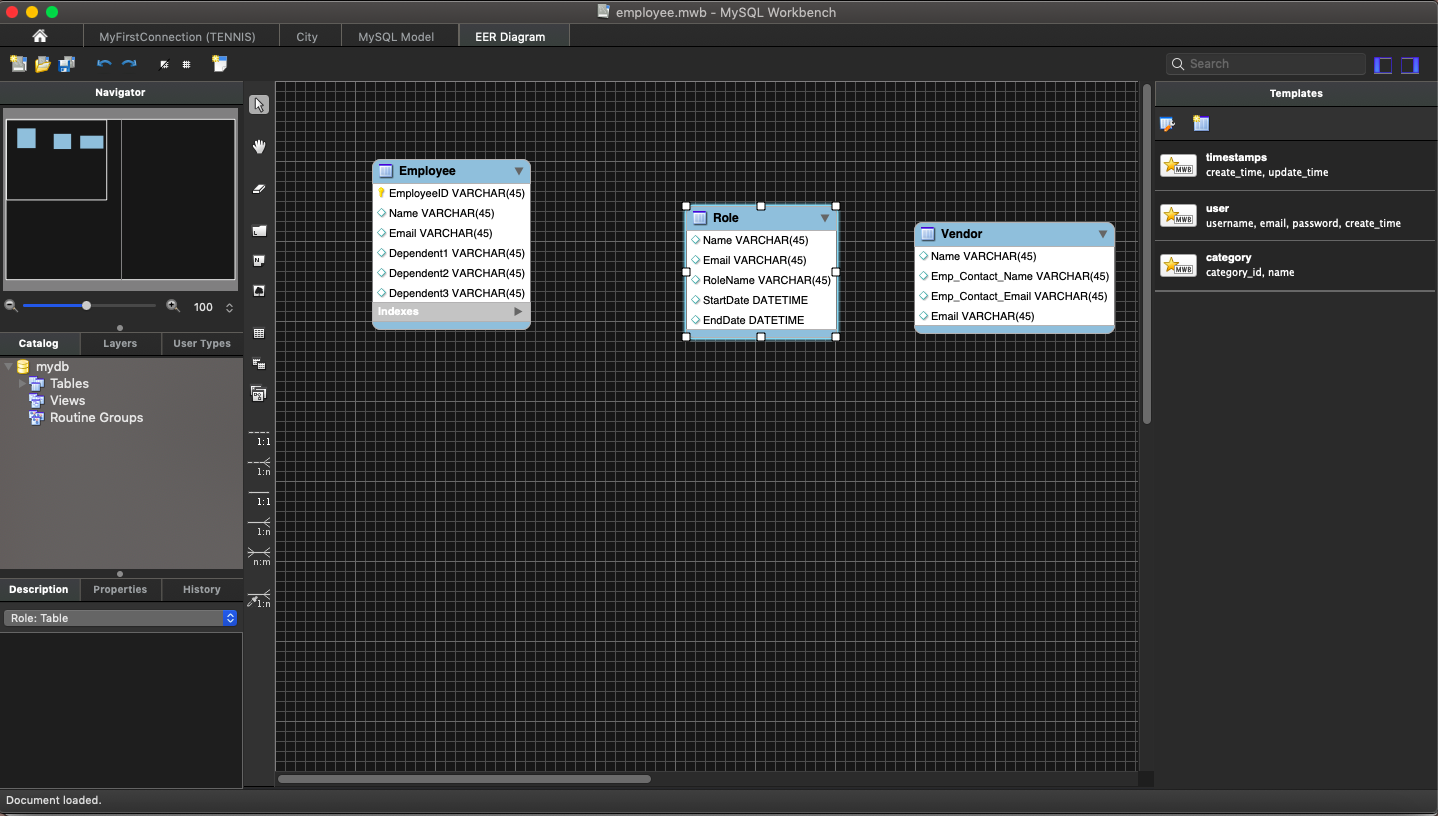Collapse the Employee table with its arrow
Image resolution: width=1438 pixels, height=816 pixels.
tap(518, 171)
